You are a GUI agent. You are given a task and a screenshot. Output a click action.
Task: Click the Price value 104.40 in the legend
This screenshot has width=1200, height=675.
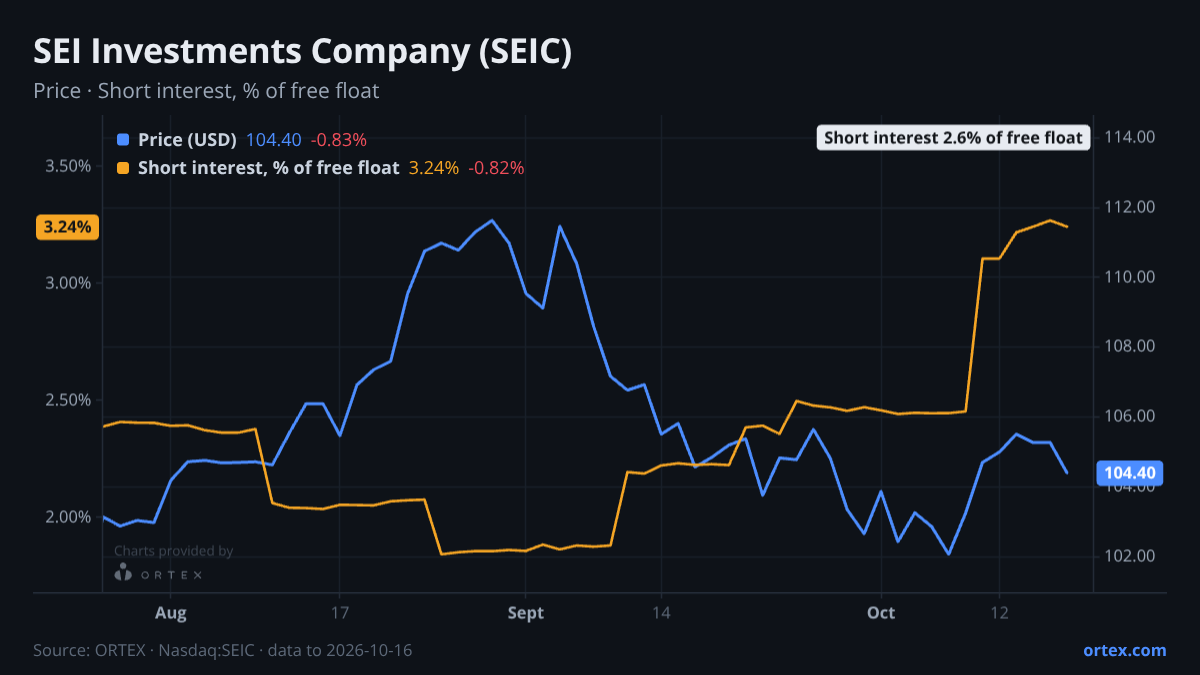pos(273,139)
